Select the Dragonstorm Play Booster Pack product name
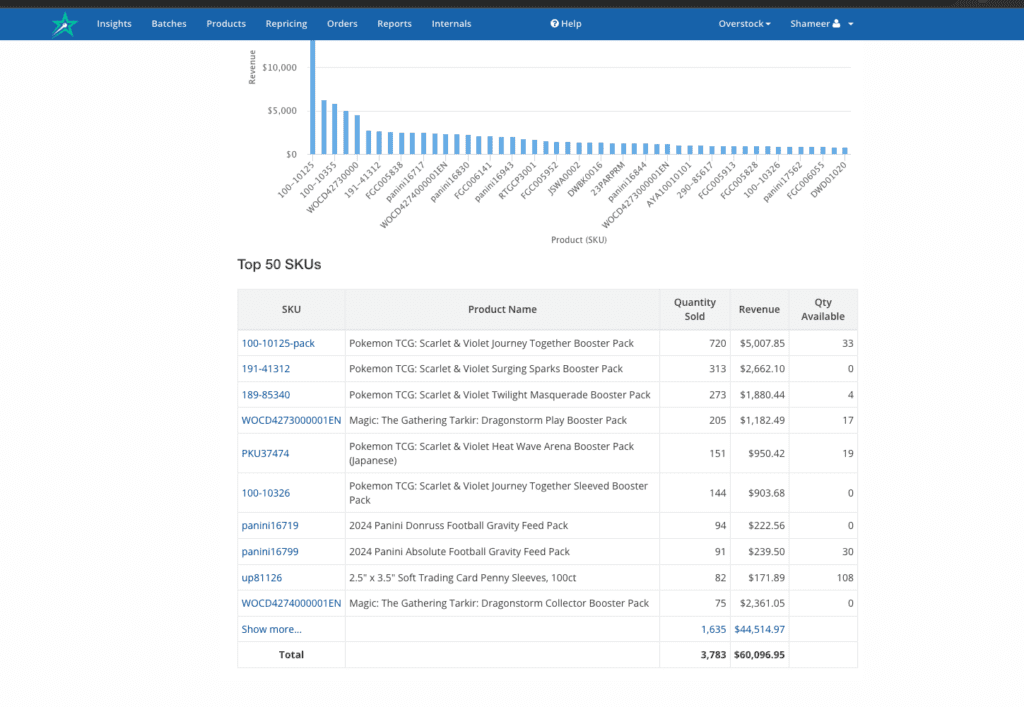The width and height of the screenshot is (1024, 707). [x=488, y=420]
